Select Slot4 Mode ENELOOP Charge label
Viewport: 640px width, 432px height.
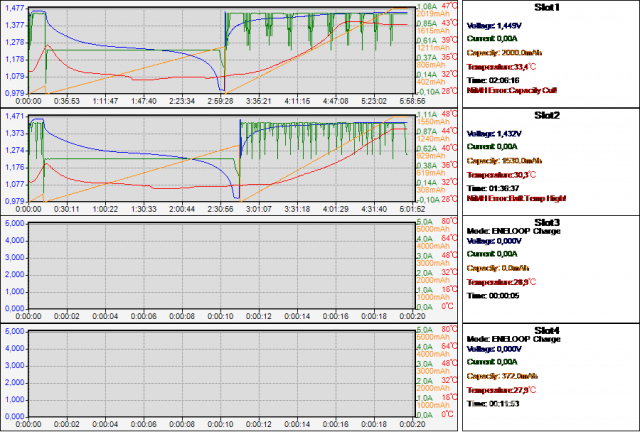513,339
